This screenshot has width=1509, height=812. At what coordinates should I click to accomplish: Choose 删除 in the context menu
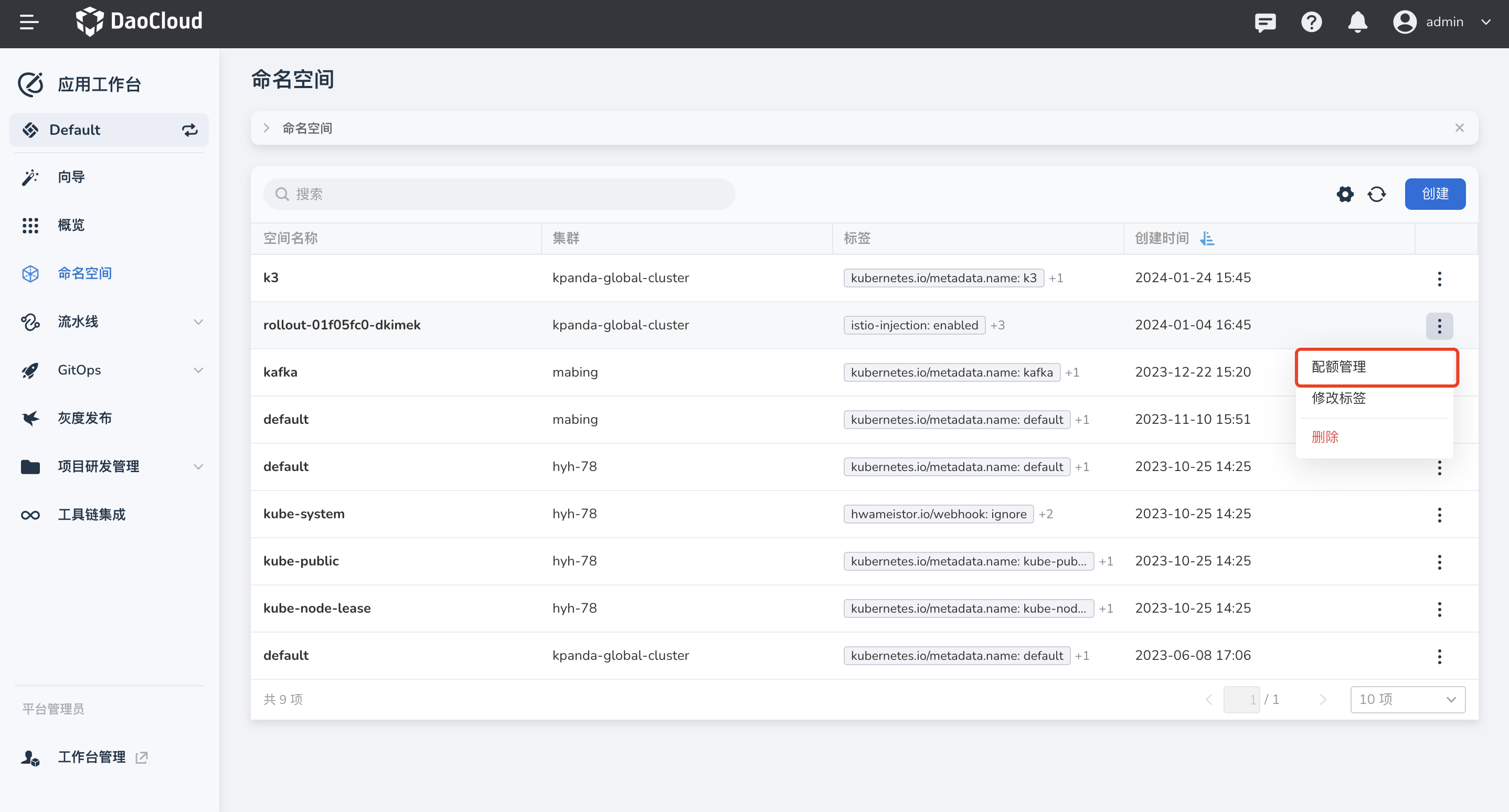(x=1325, y=437)
